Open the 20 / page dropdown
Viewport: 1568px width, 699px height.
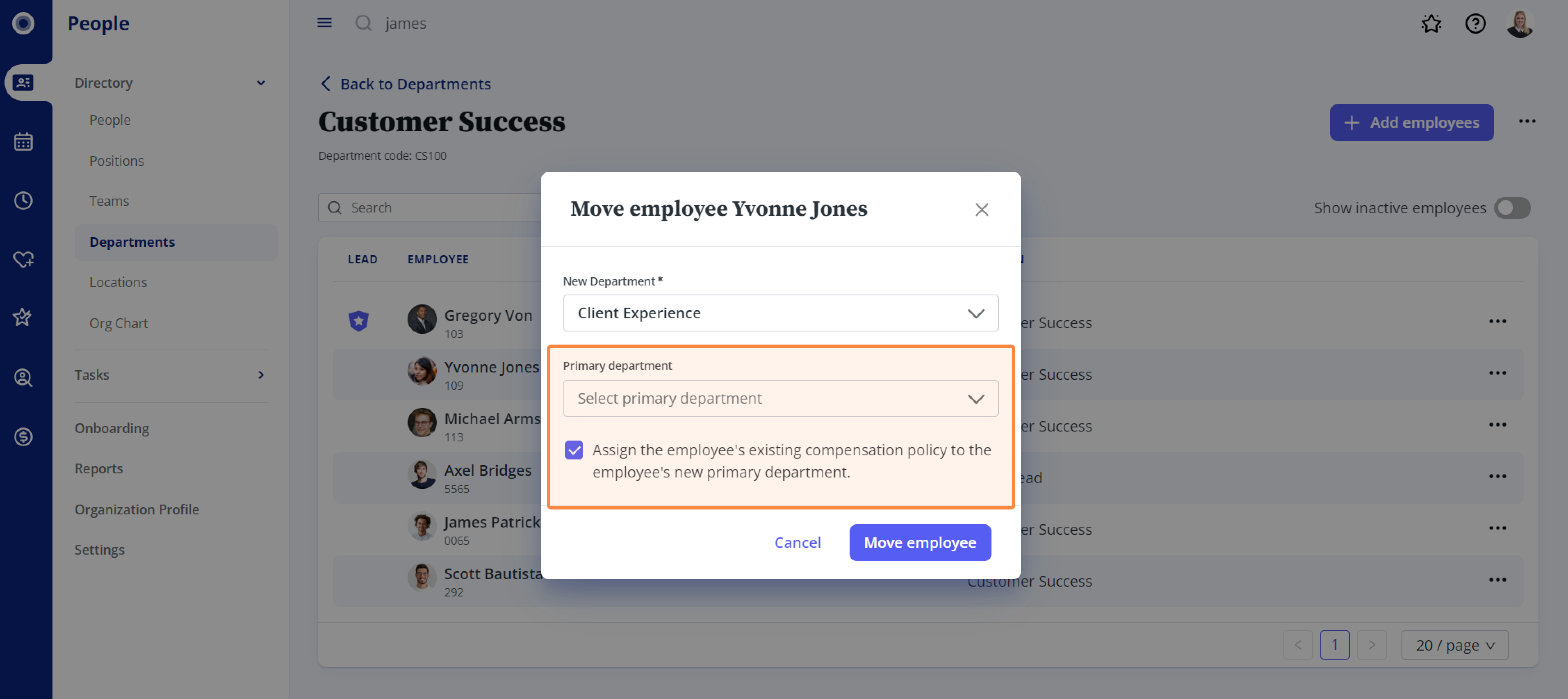click(x=1454, y=645)
